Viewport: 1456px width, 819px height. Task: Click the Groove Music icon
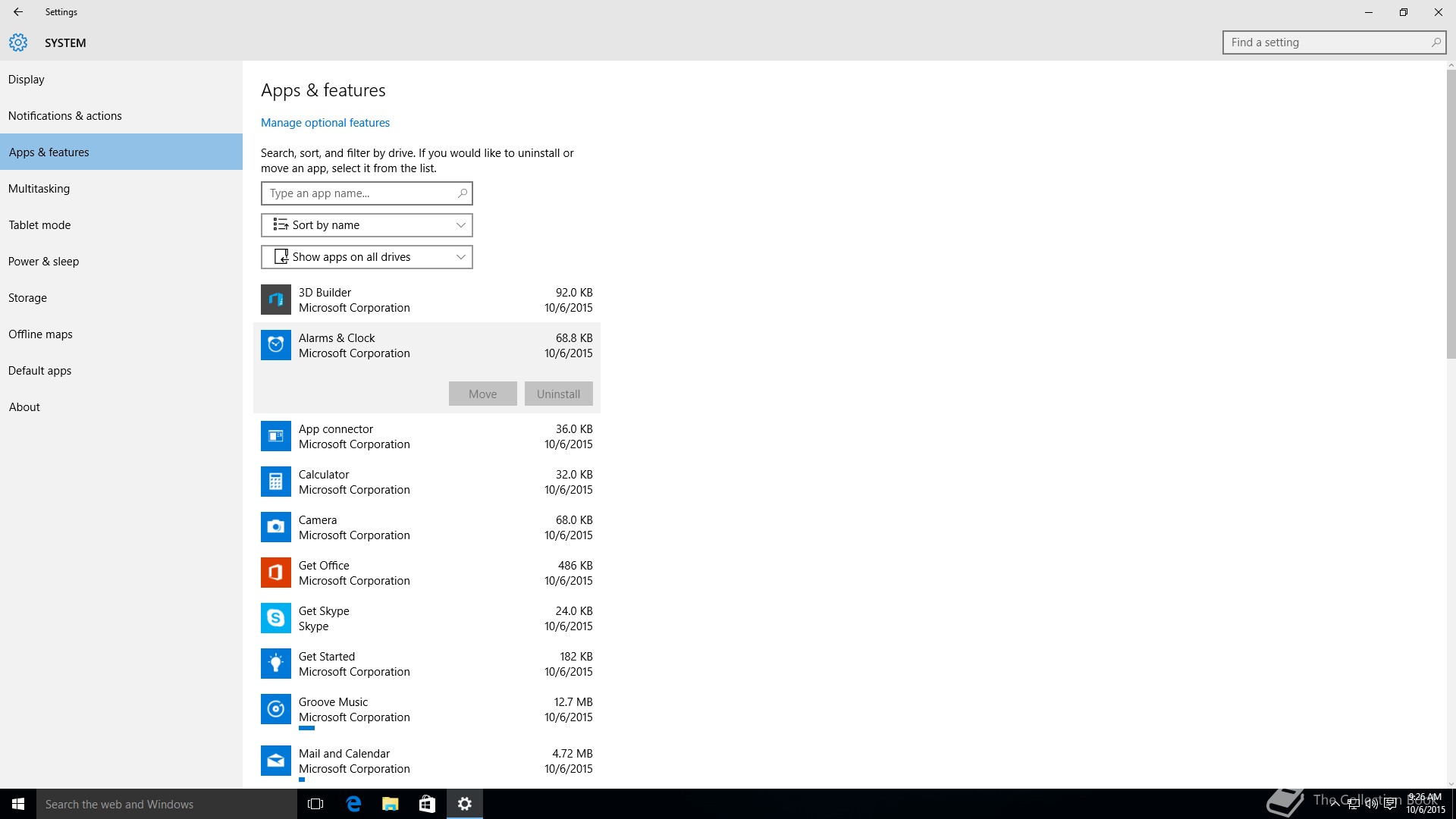276,709
